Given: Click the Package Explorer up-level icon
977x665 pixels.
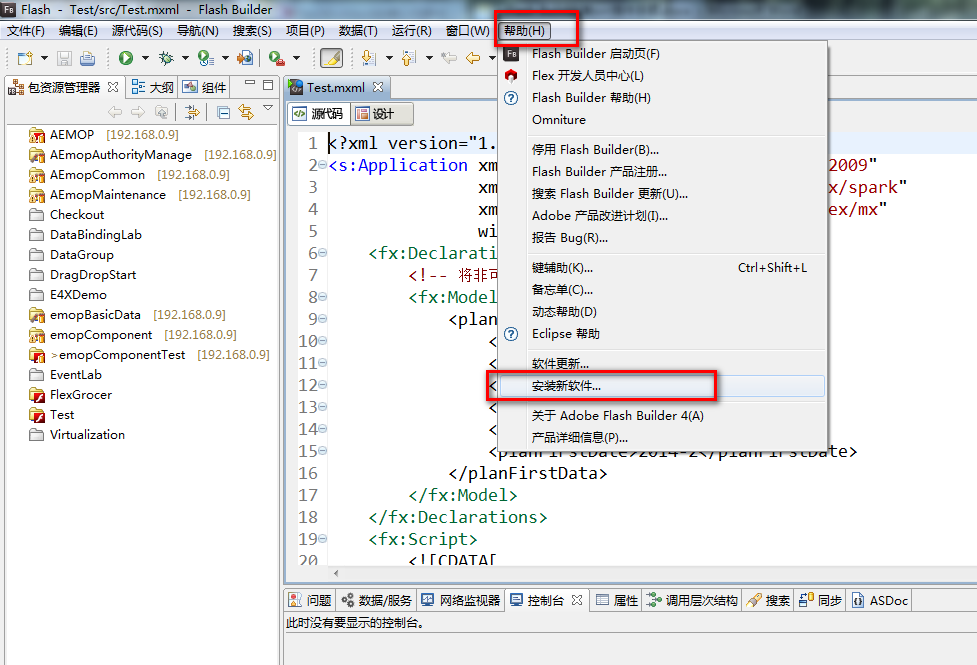Looking at the screenshot, I should click(161, 112).
